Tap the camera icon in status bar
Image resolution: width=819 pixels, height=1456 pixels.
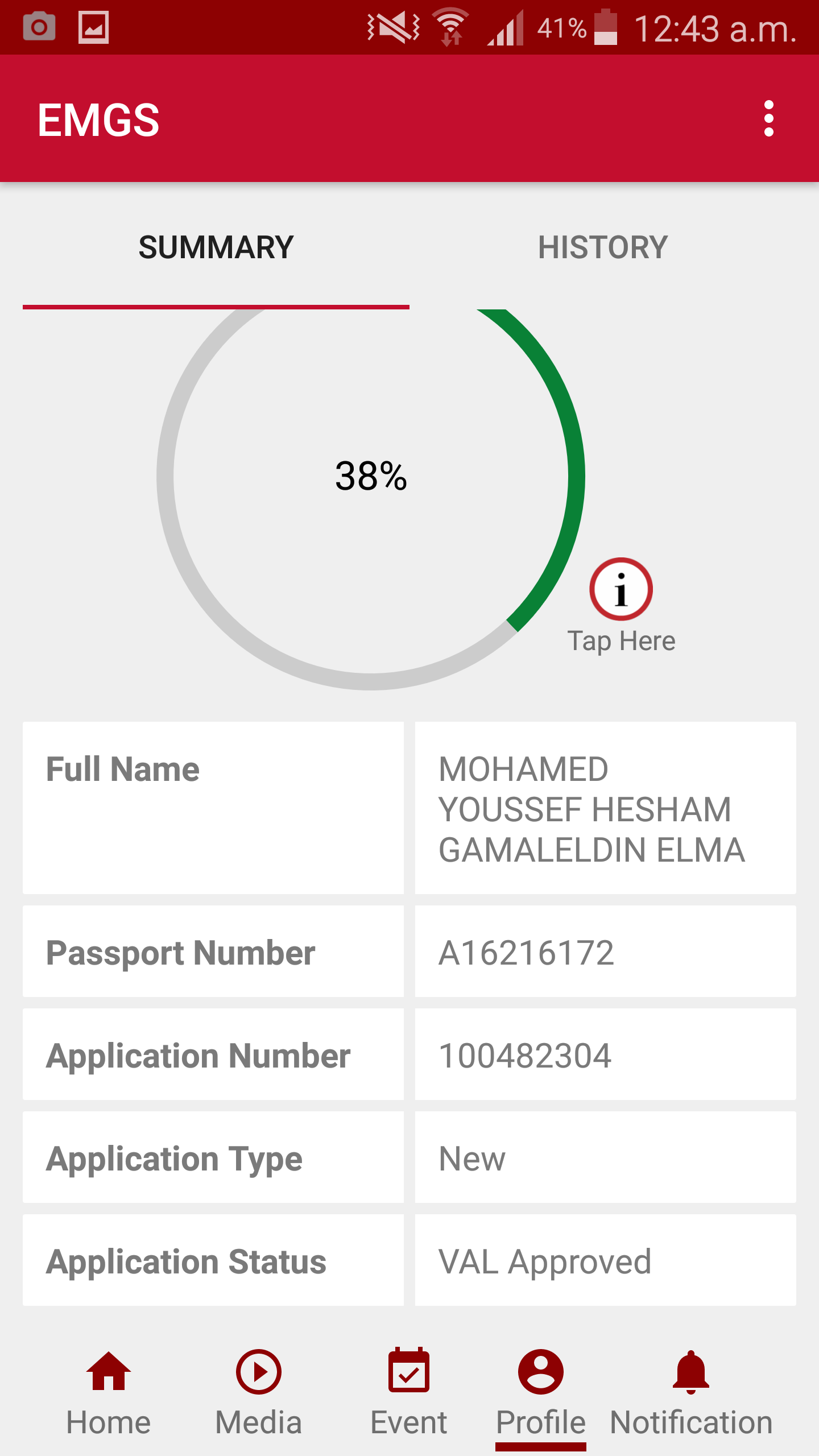pos(39,27)
